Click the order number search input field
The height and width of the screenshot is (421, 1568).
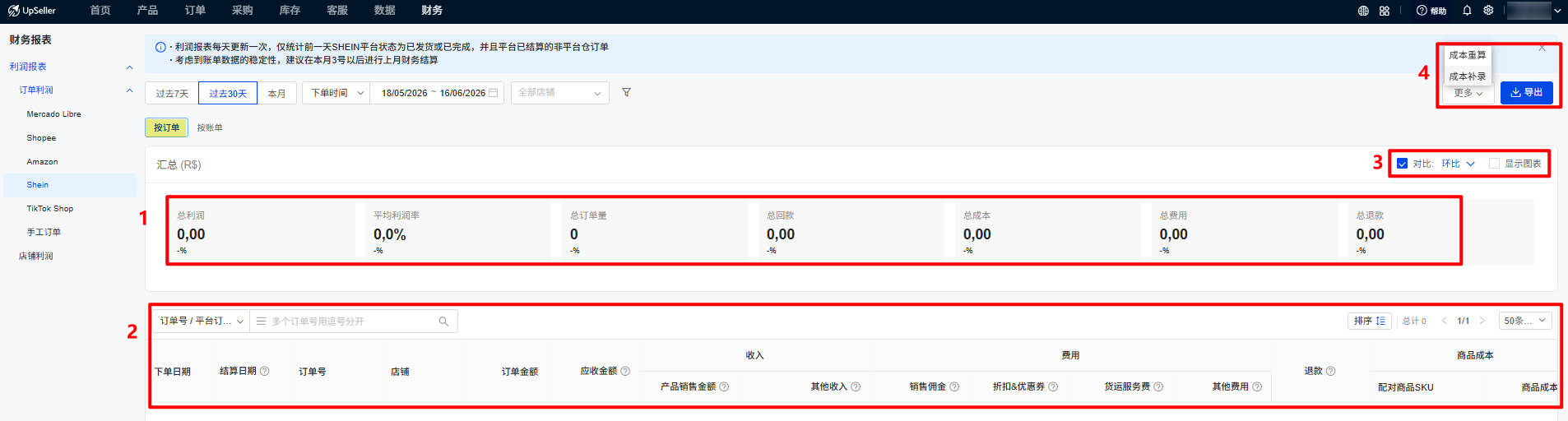pyautogui.click(x=354, y=322)
